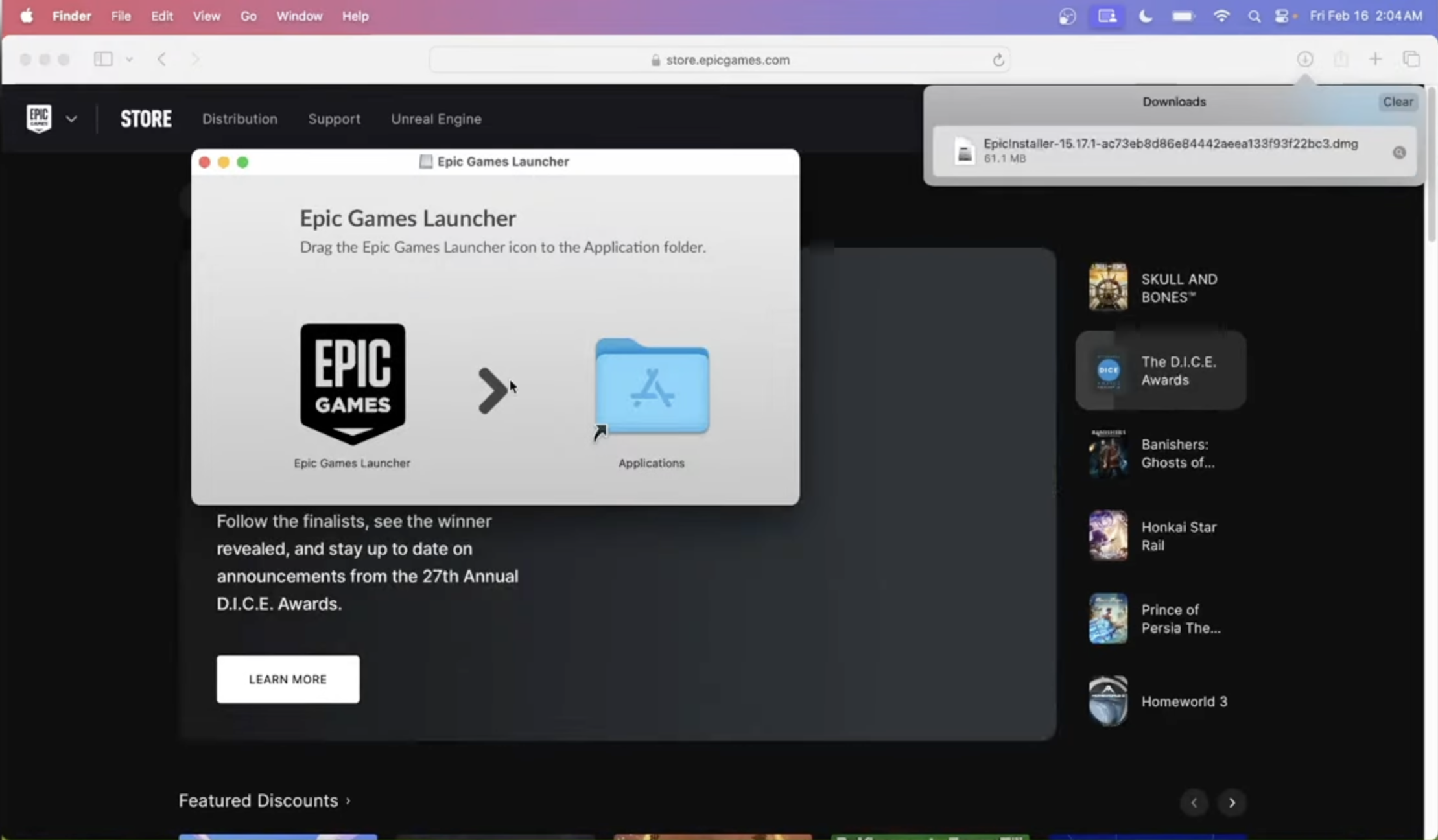The width and height of the screenshot is (1438, 840).
Task: Open Safari tab overview icon
Action: [x=1411, y=60]
